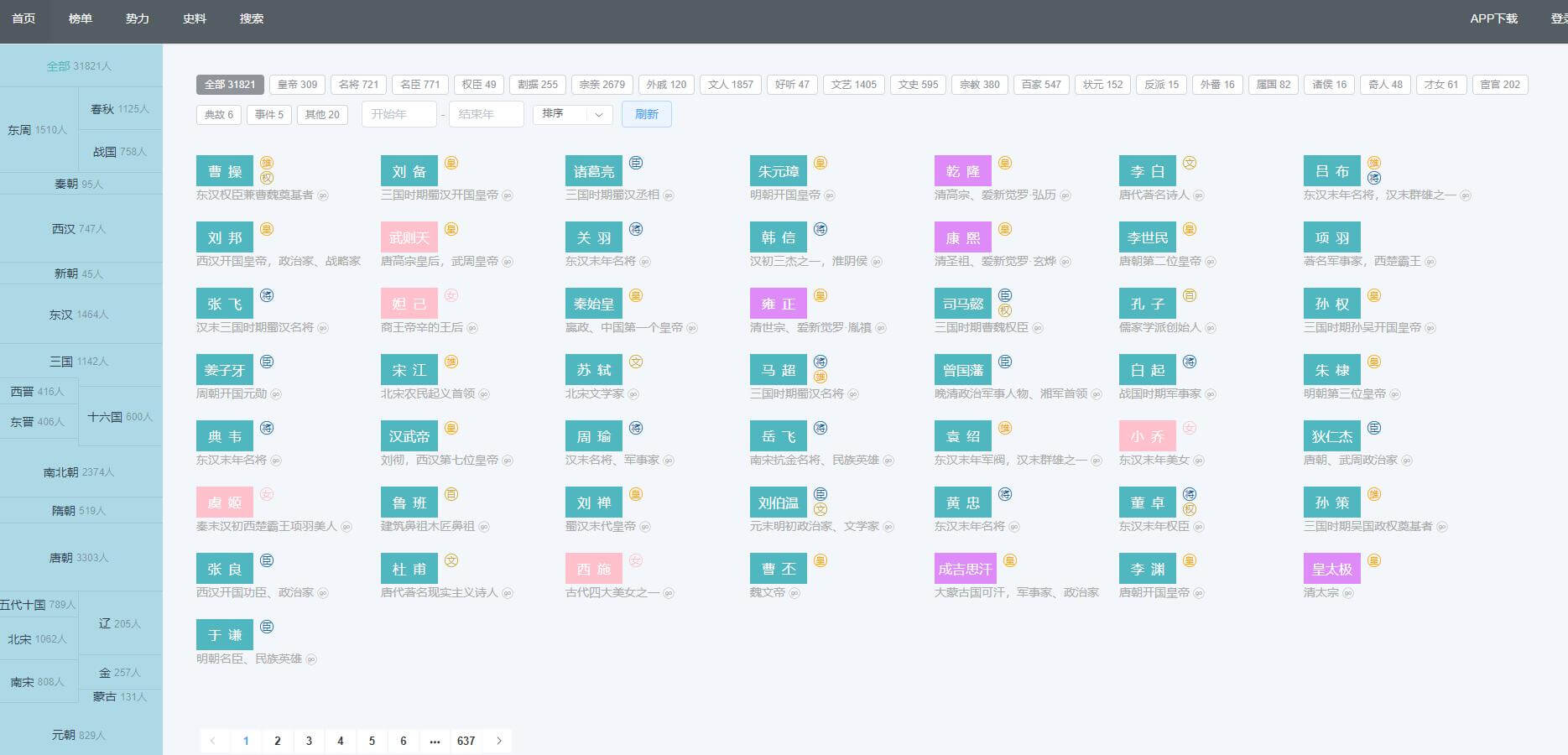Screen dimensions: 1568x755
Task: Open the 排序 sort dropdown
Action: [572, 114]
